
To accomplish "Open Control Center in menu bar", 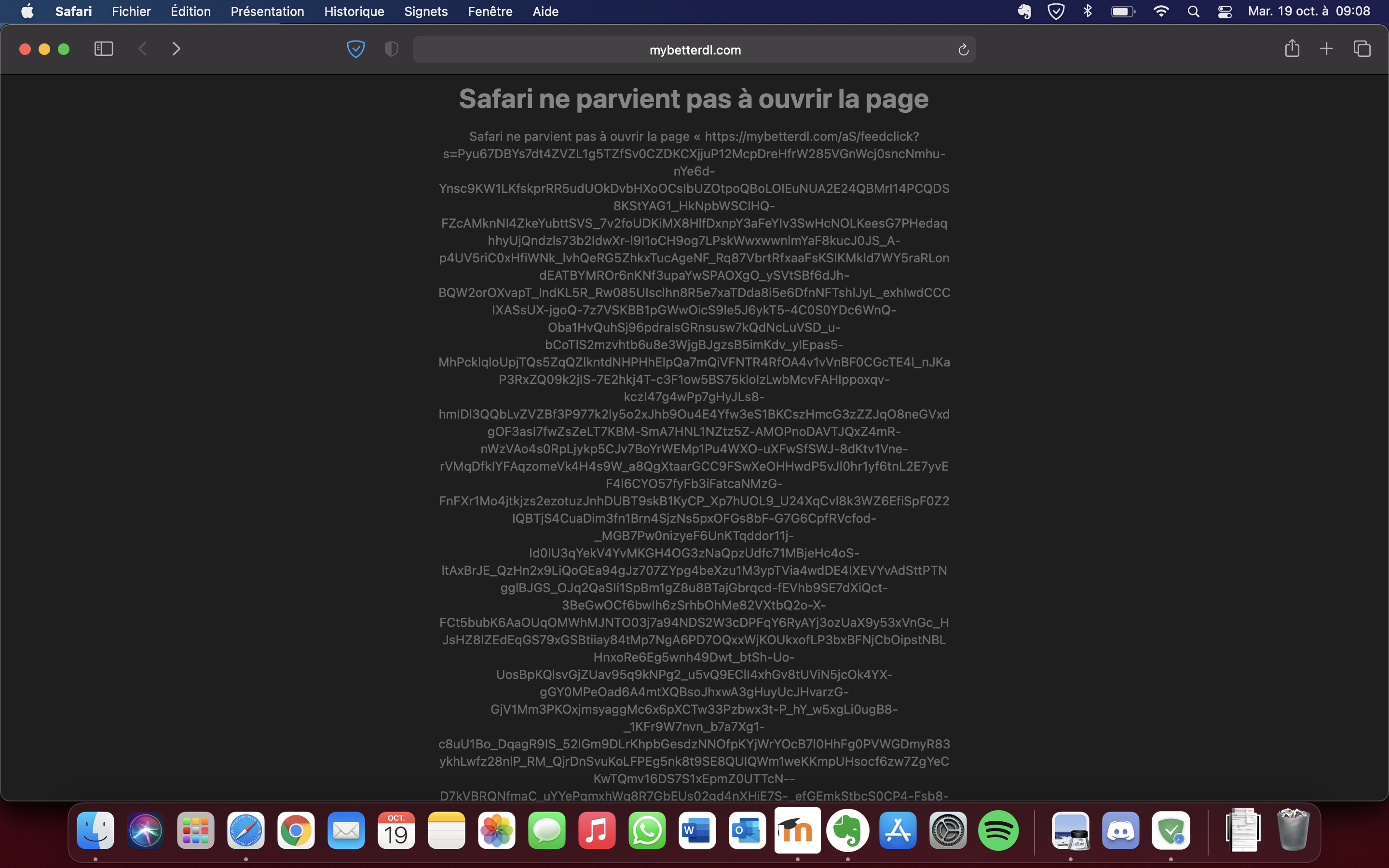I will click(1225, 12).
